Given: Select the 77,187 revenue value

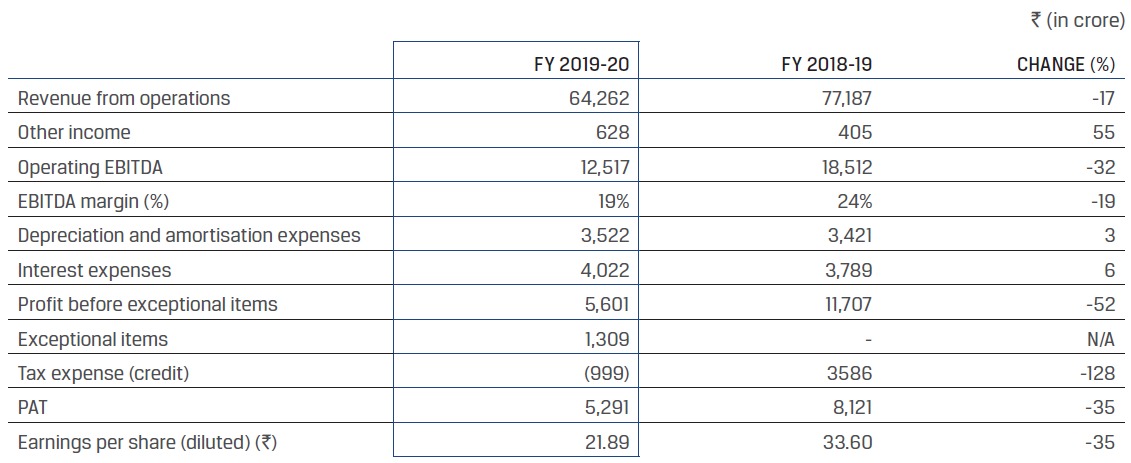Looking at the screenshot, I should pos(844,98).
